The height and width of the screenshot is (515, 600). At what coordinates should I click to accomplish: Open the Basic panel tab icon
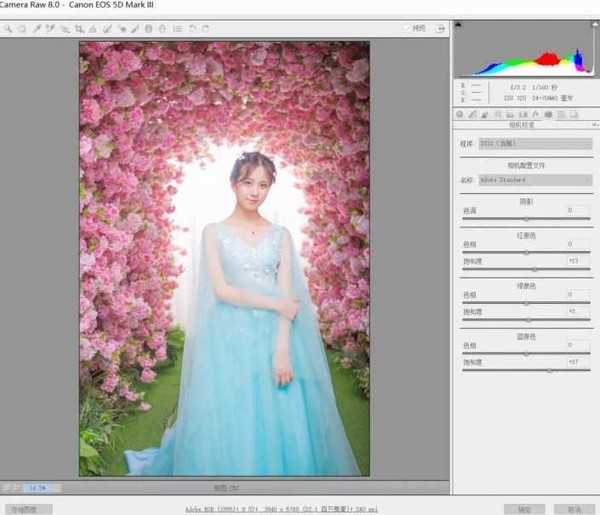(x=460, y=114)
